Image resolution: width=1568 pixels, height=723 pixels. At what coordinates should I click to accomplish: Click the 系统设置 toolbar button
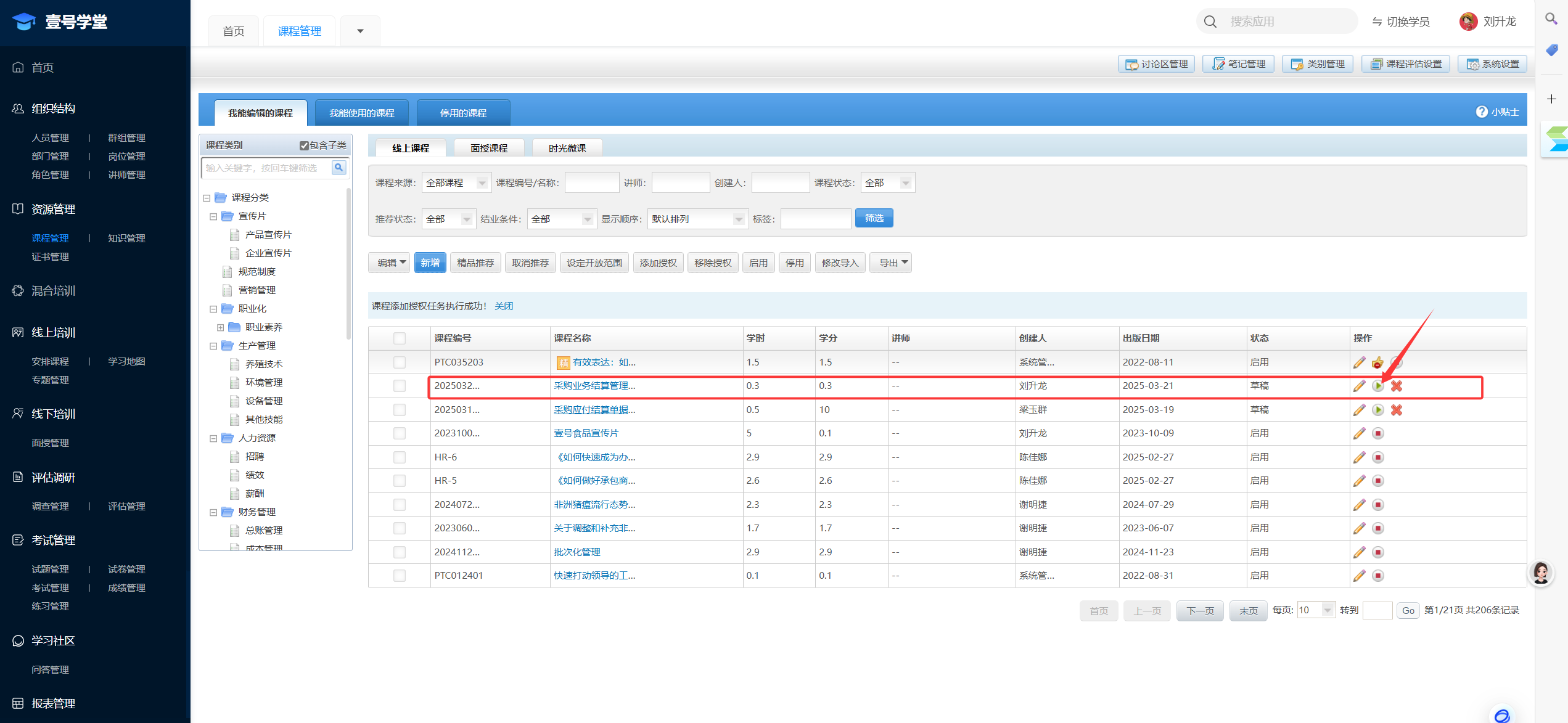pos(1492,64)
